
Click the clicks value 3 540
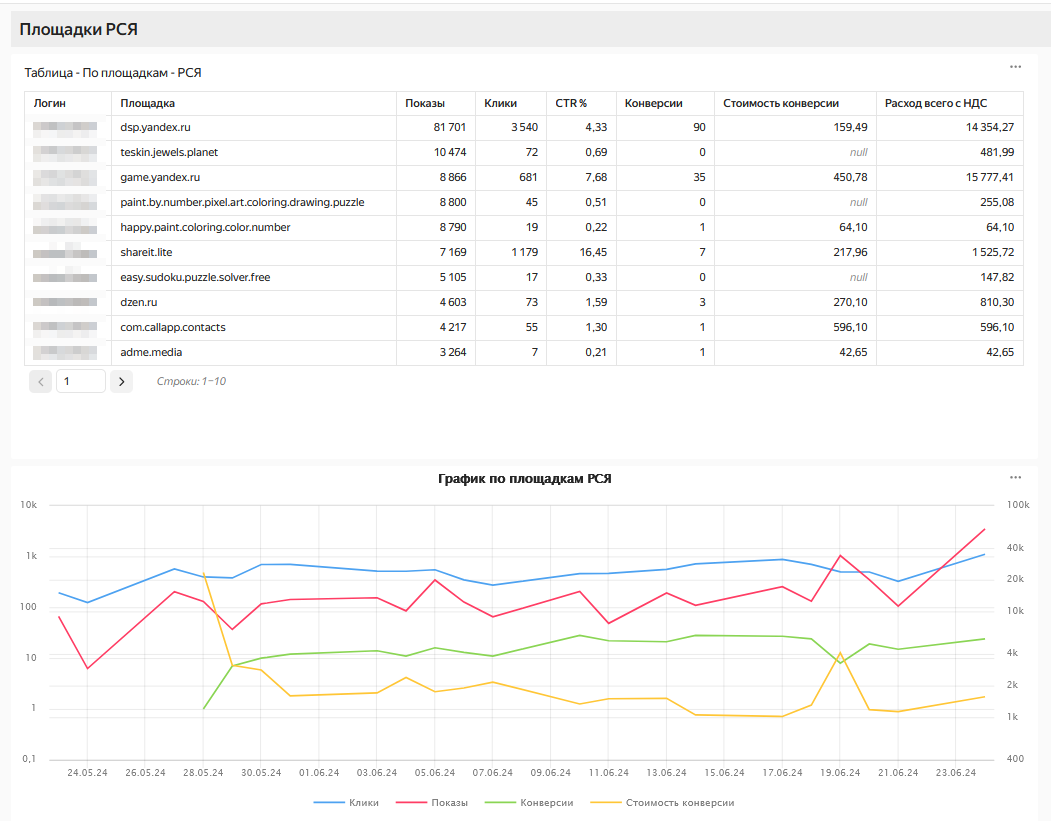coord(524,127)
